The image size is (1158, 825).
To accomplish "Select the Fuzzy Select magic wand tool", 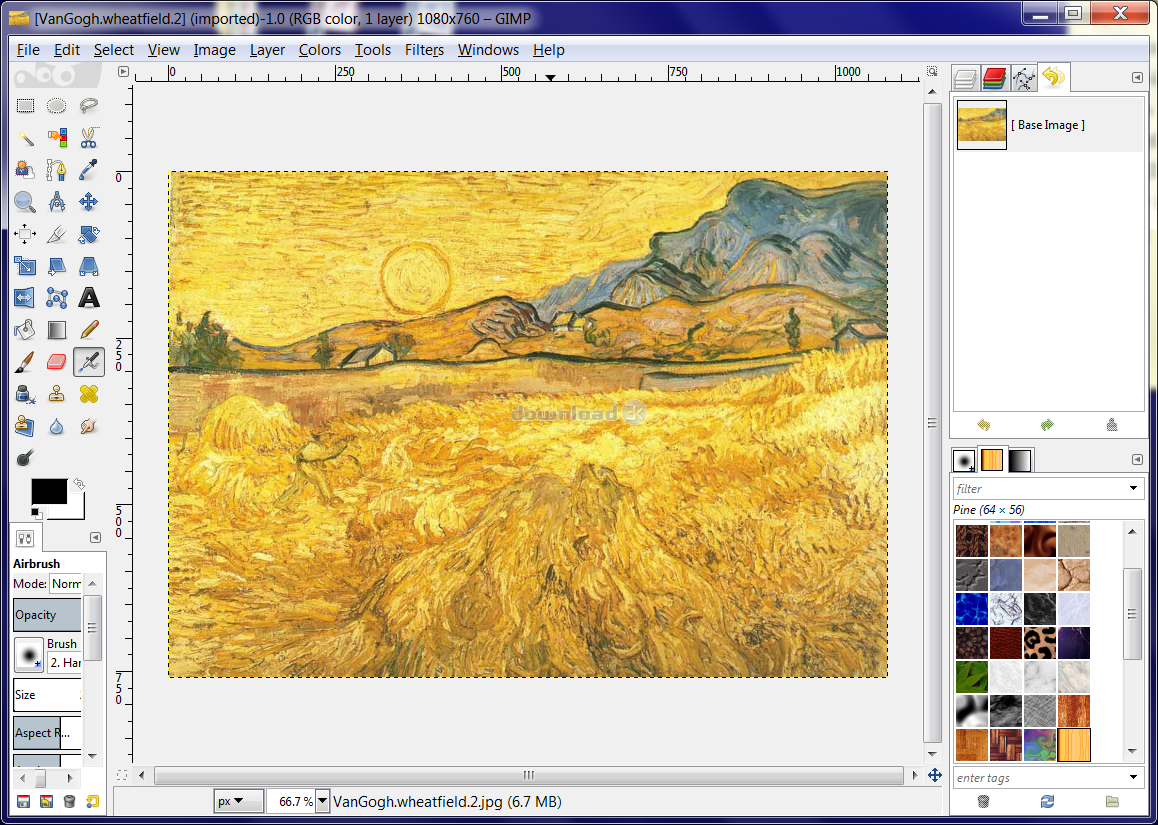I will pyautogui.click(x=25, y=137).
